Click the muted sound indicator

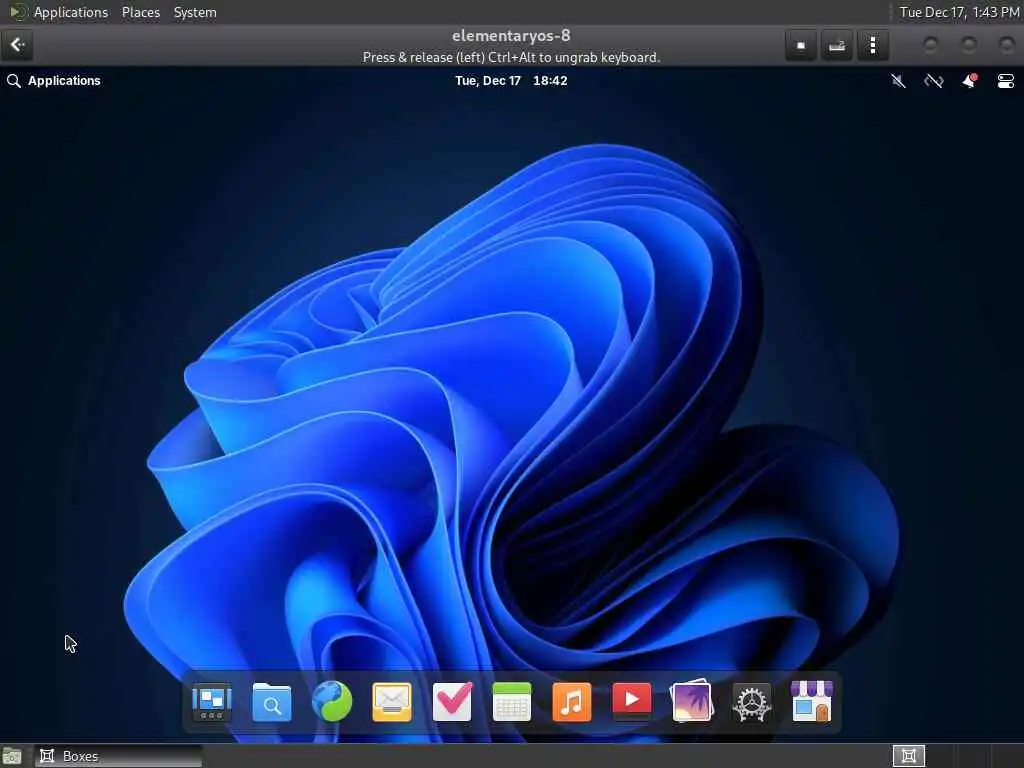click(899, 81)
